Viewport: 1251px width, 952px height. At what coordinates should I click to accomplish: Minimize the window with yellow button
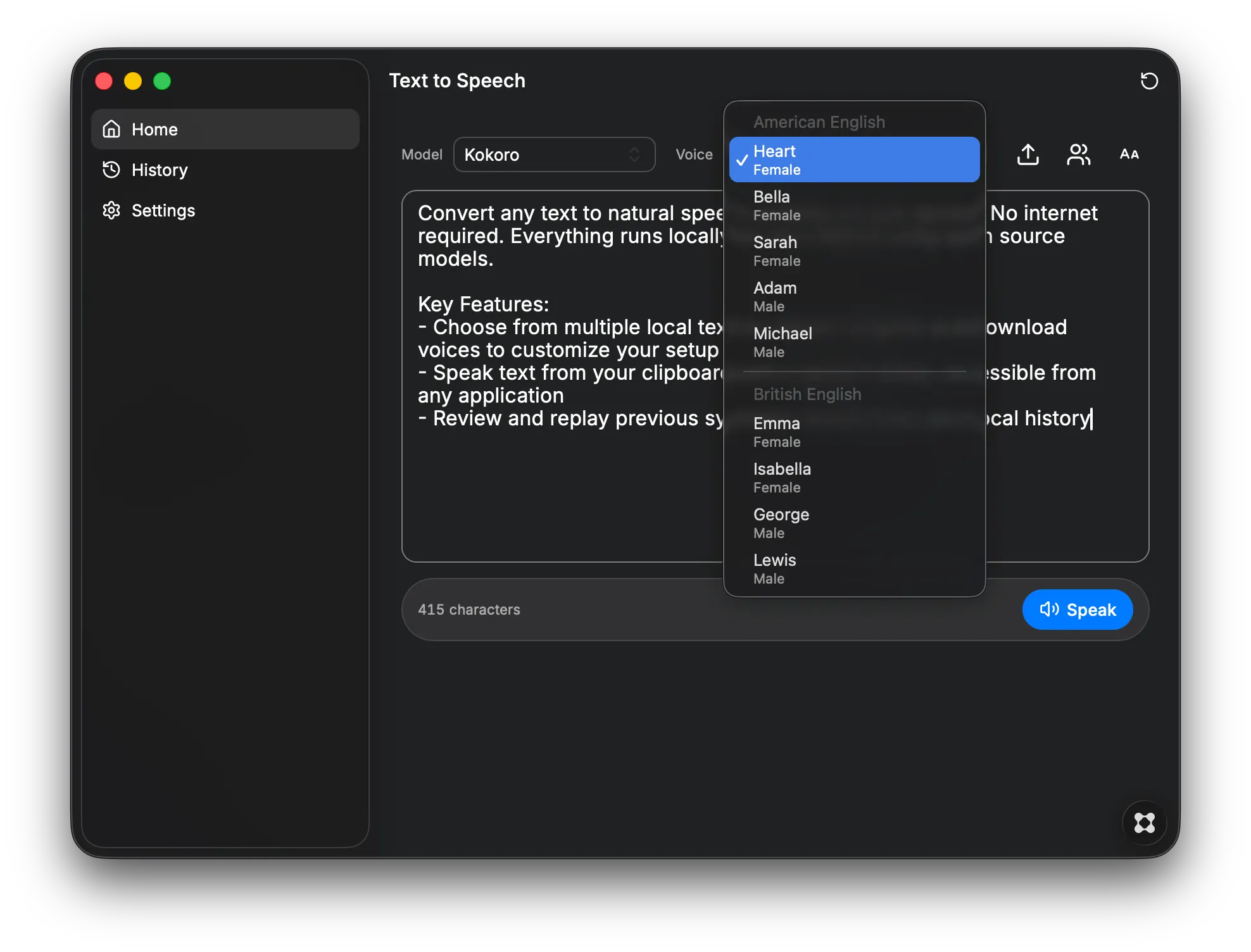[133, 81]
